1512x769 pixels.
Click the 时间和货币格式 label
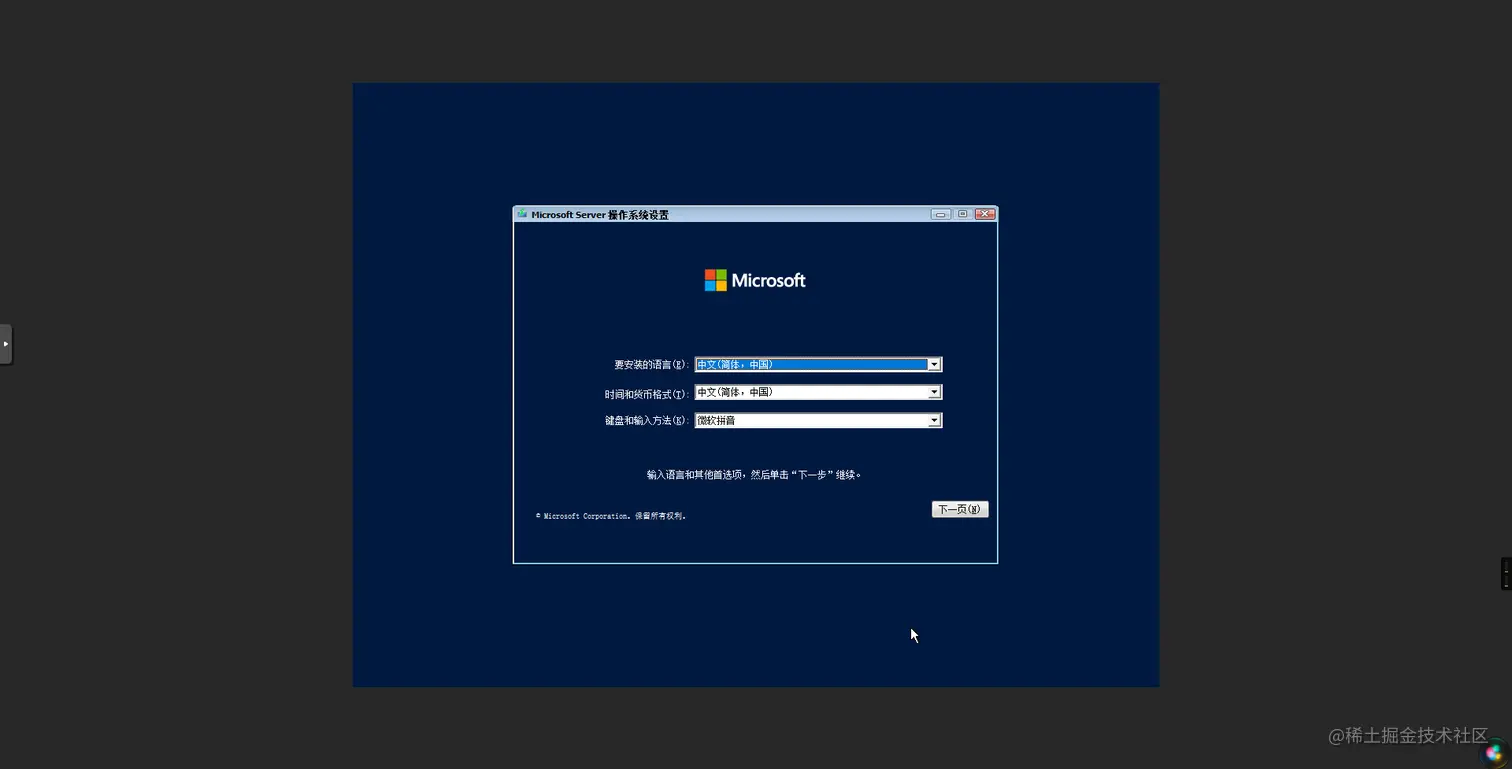(x=647, y=394)
